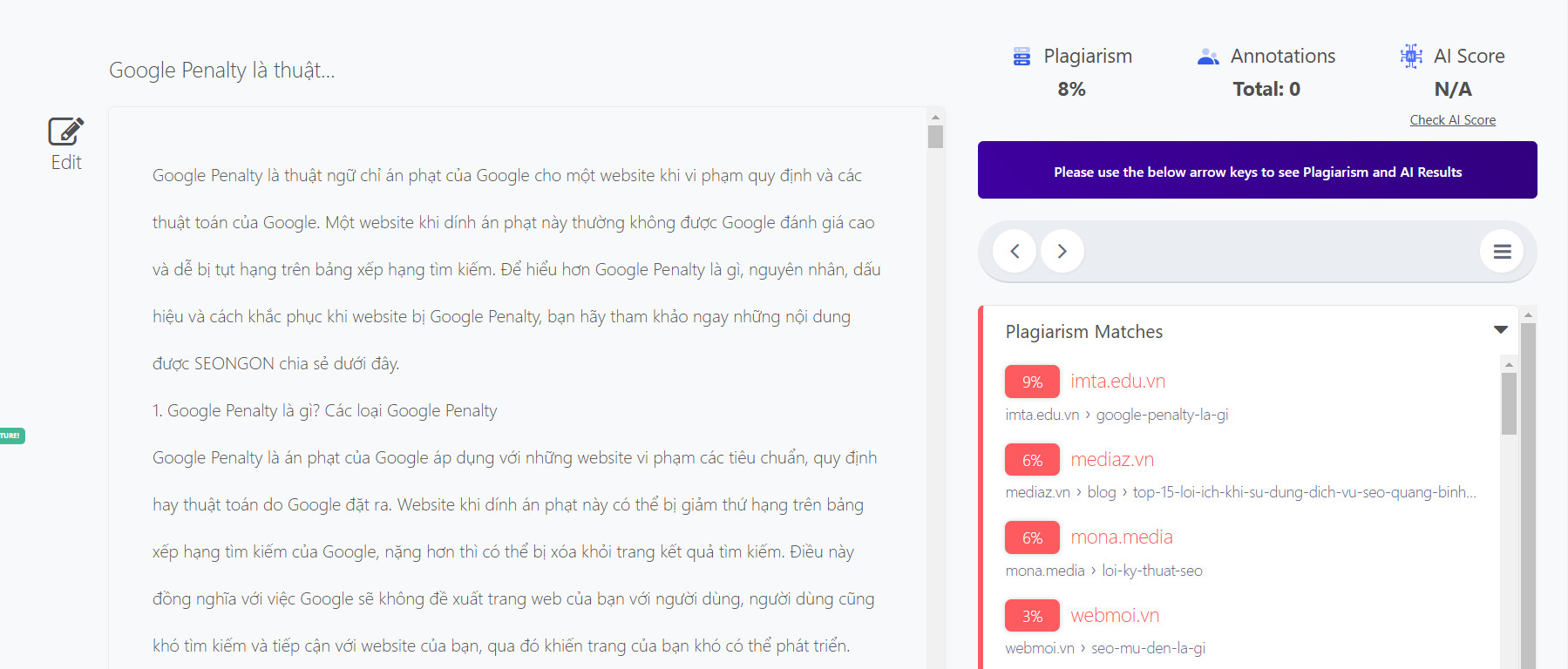
Task: Click the Annotations label
Action: pos(1283,57)
